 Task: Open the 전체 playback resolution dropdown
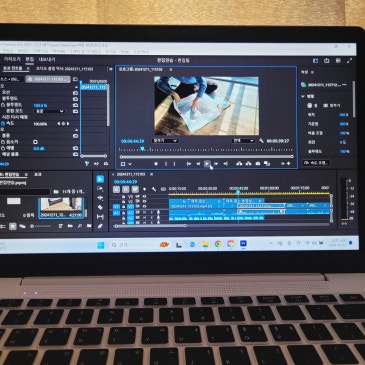(x=243, y=141)
